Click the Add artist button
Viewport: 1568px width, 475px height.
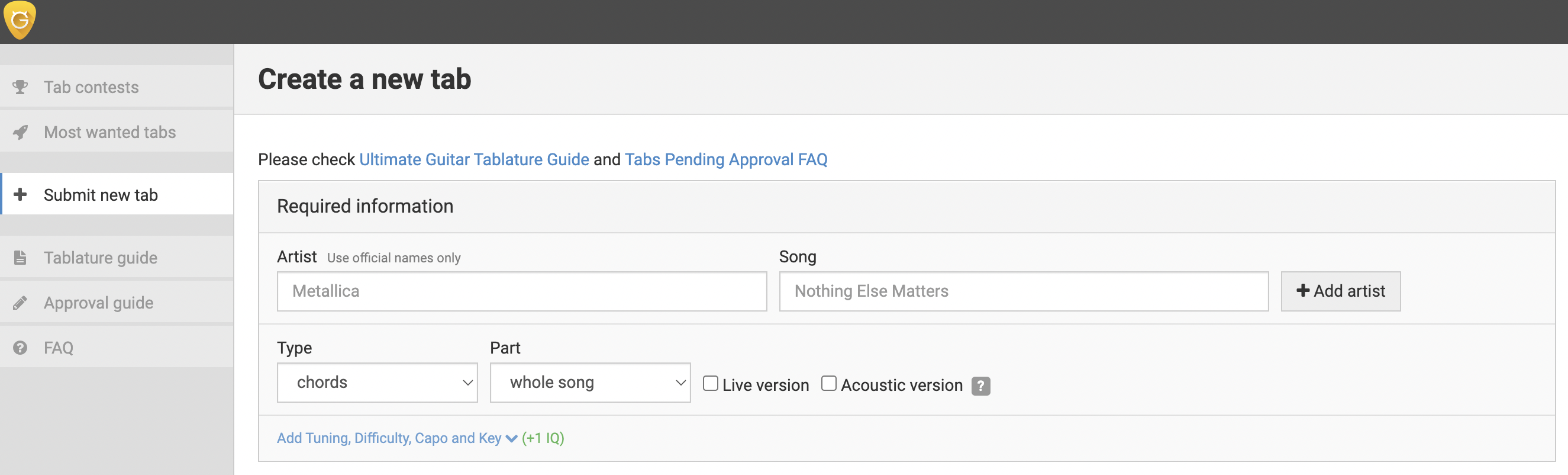pos(1340,291)
